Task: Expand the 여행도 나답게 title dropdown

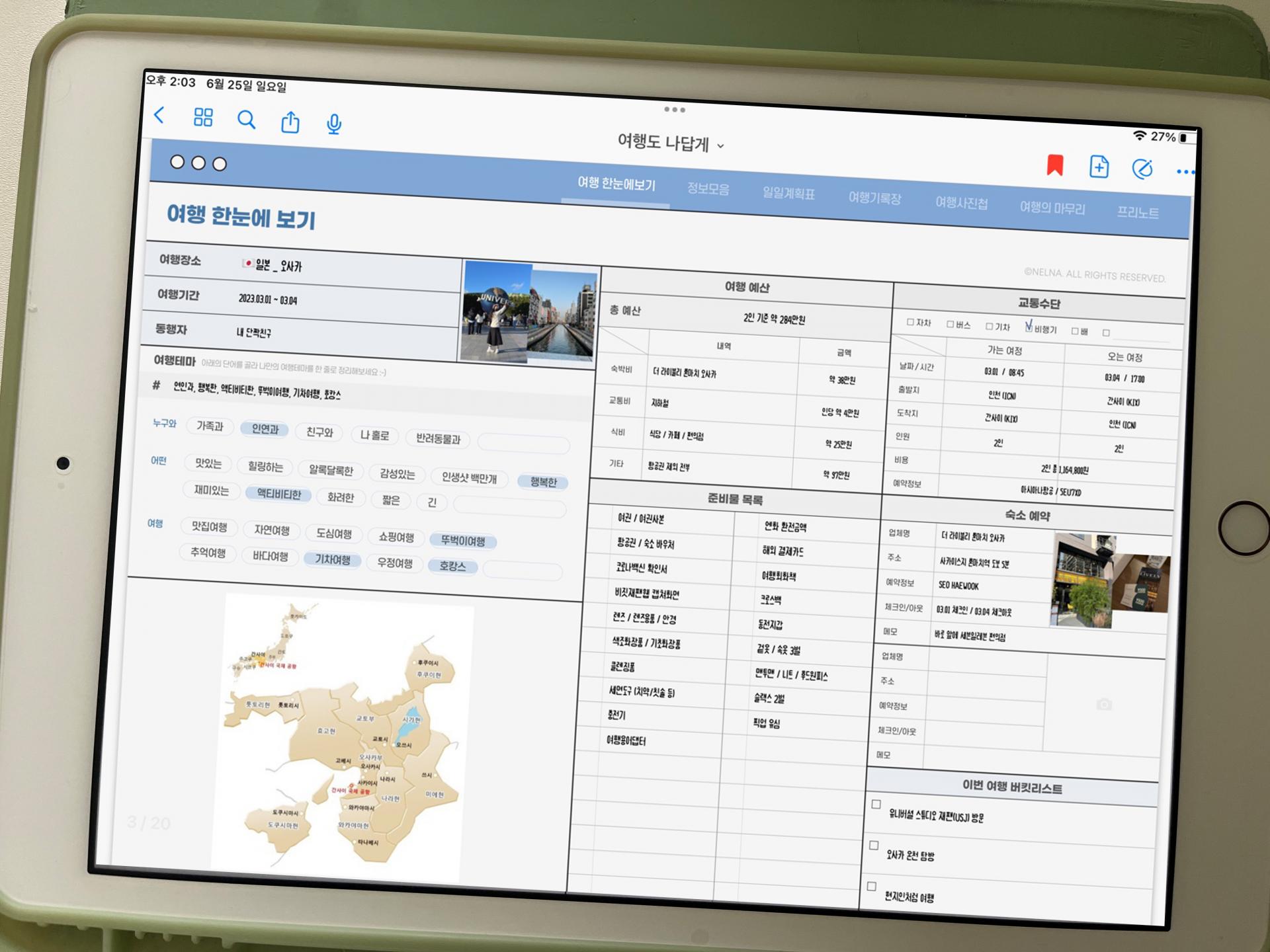Action: coord(671,143)
